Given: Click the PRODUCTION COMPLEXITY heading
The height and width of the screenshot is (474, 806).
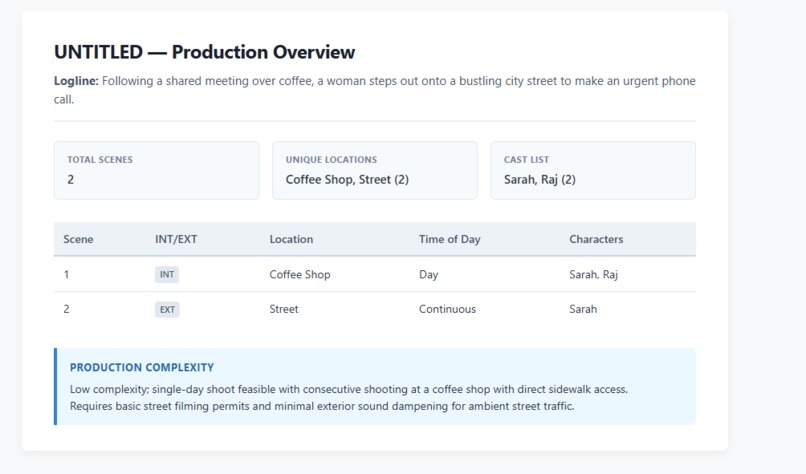Looking at the screenshot, I should point(142,368).
